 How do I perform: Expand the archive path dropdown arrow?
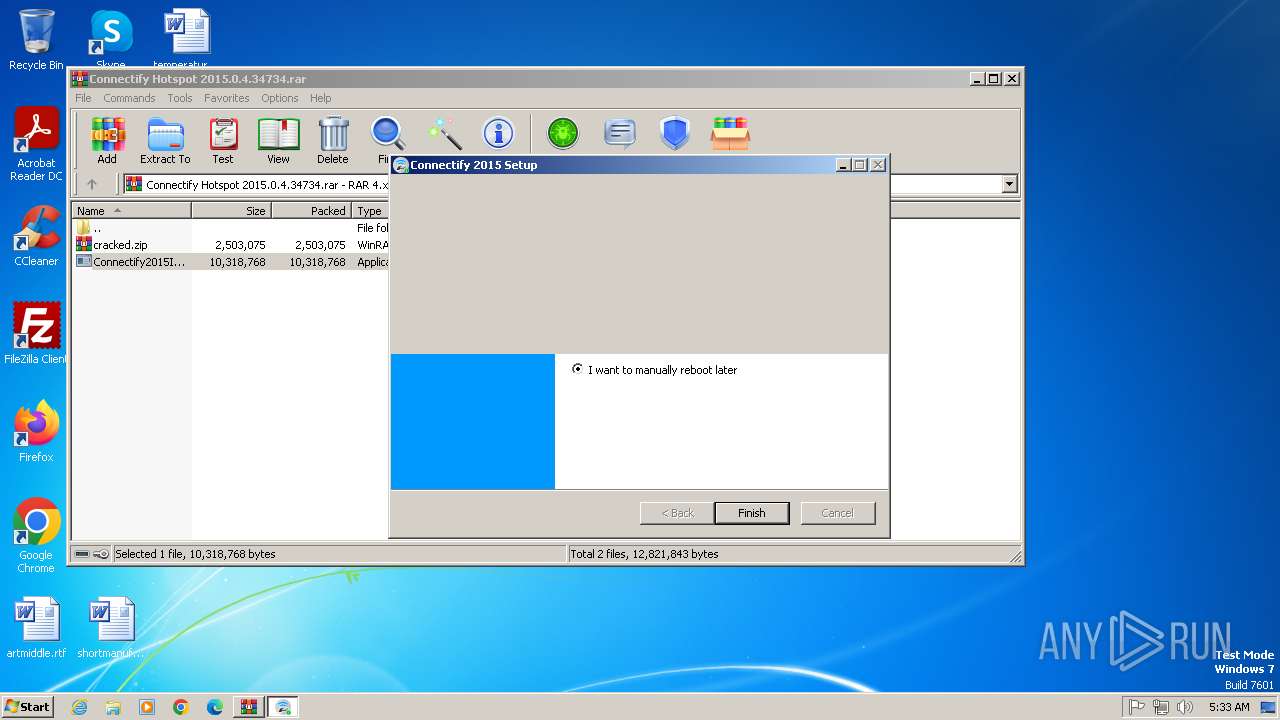tap(1009, 184)
